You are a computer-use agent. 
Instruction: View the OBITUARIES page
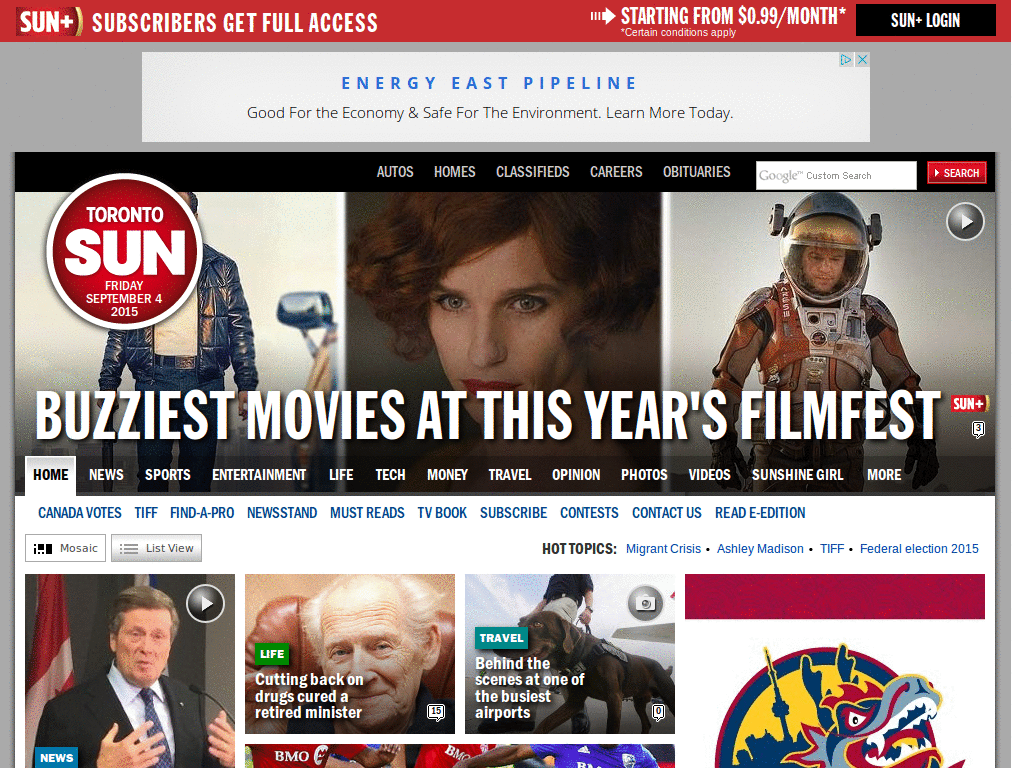pyautogui.click(x=697, y=172)
